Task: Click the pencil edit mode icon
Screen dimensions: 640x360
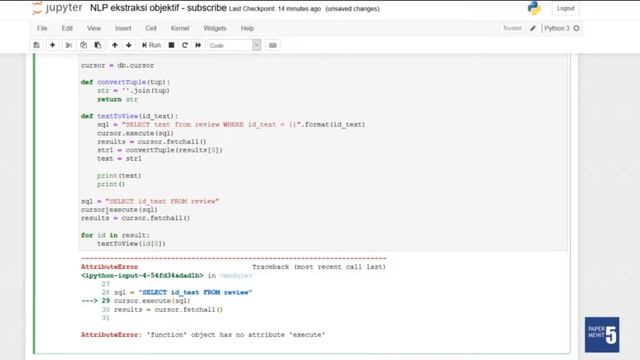Action: [x=533, y=28]
